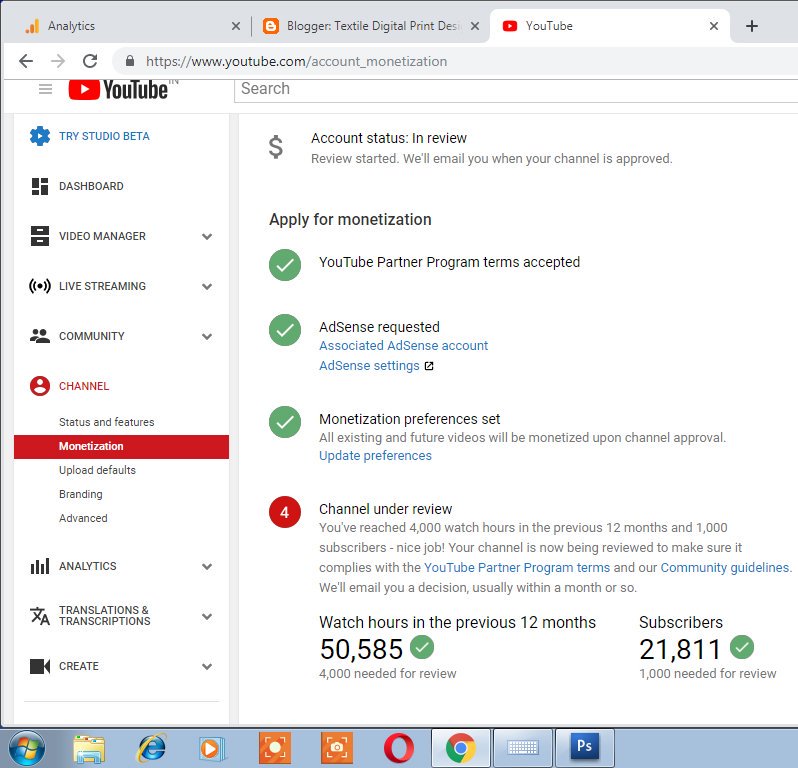The image size is (798, 768).
Task: Click DASHBOARD label in sidebar
Action: pos(91,186)
